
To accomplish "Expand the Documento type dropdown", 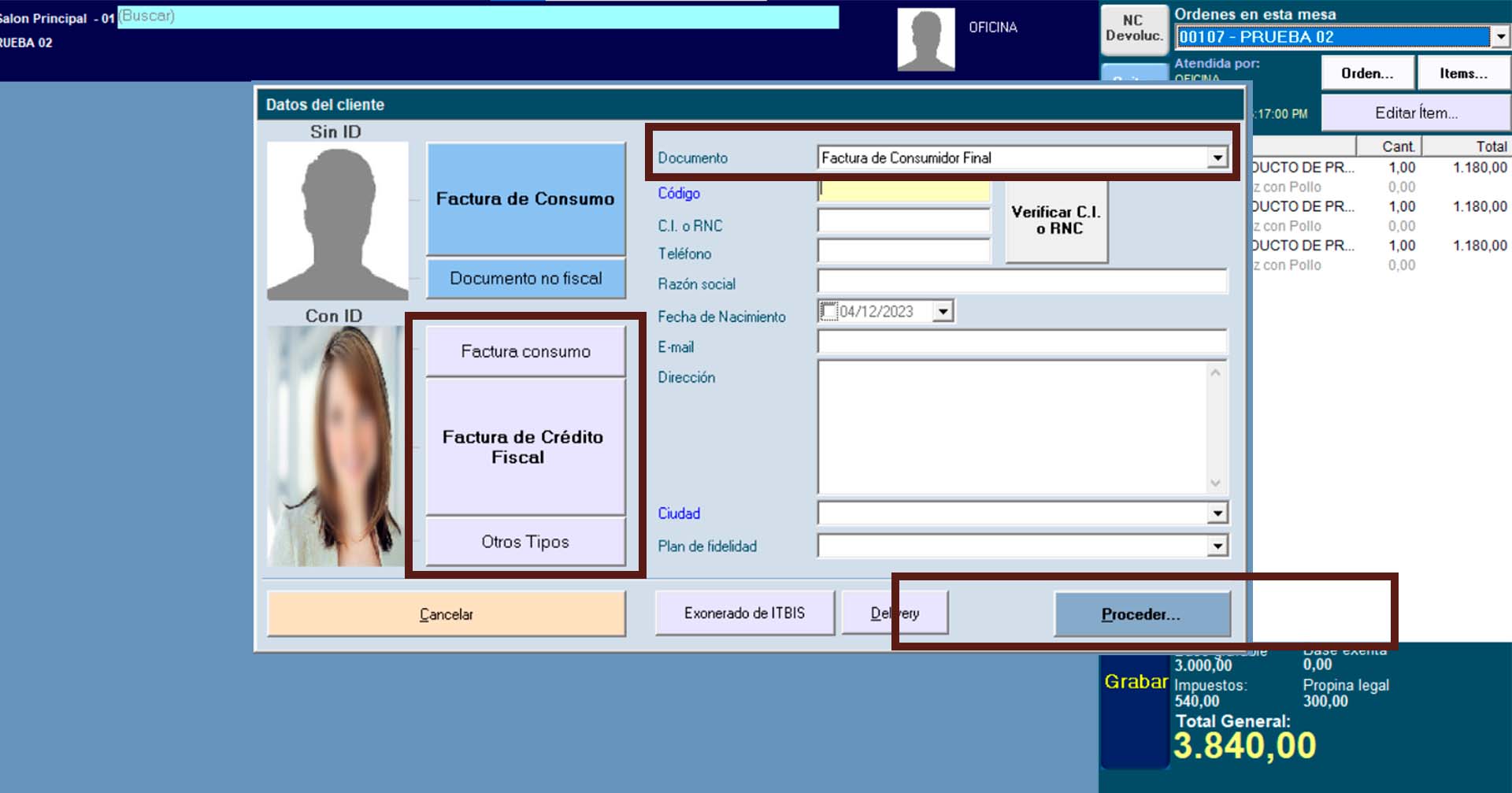I will (1217, 157).
